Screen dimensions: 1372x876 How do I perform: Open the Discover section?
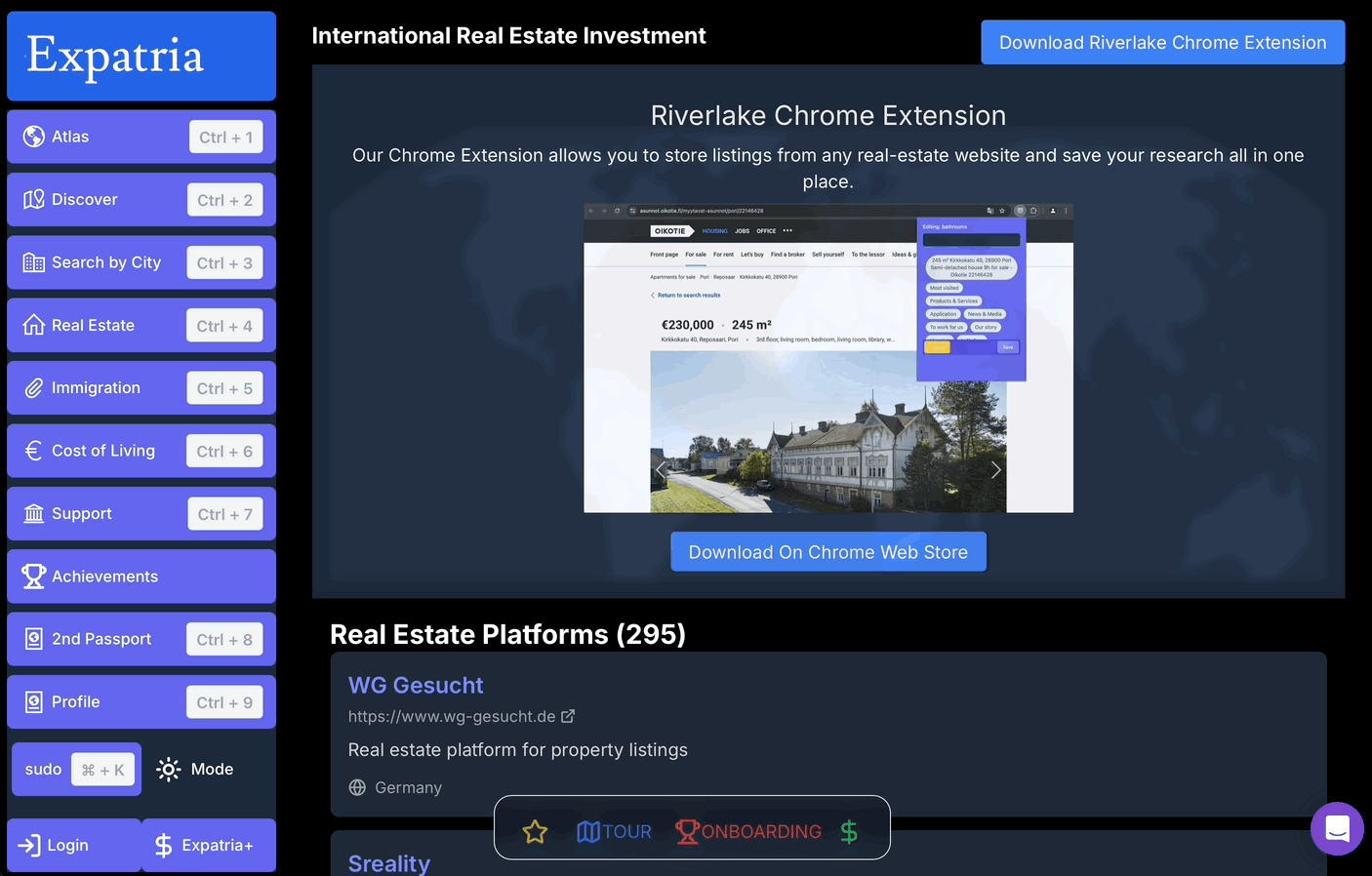pyautogui.click(x=141, y=199)
